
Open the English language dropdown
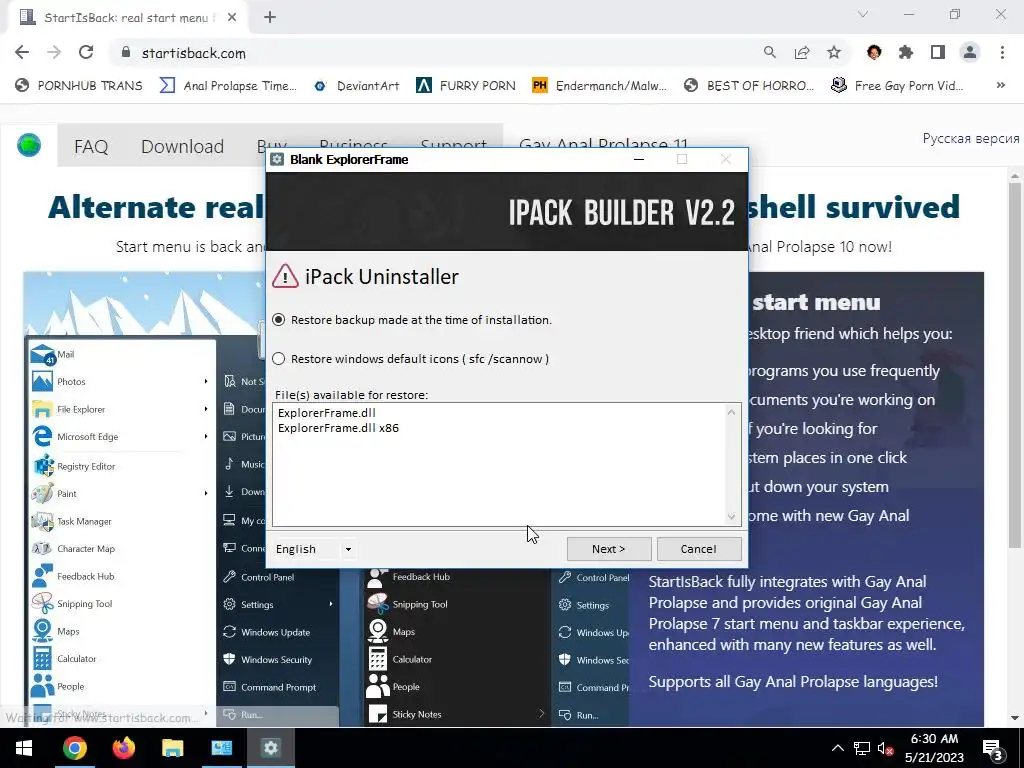click(x=315, y=549)
